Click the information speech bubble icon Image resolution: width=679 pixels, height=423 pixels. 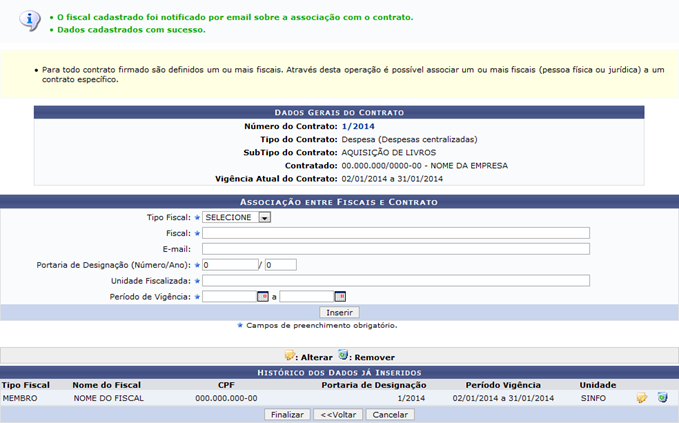(29, 20)
